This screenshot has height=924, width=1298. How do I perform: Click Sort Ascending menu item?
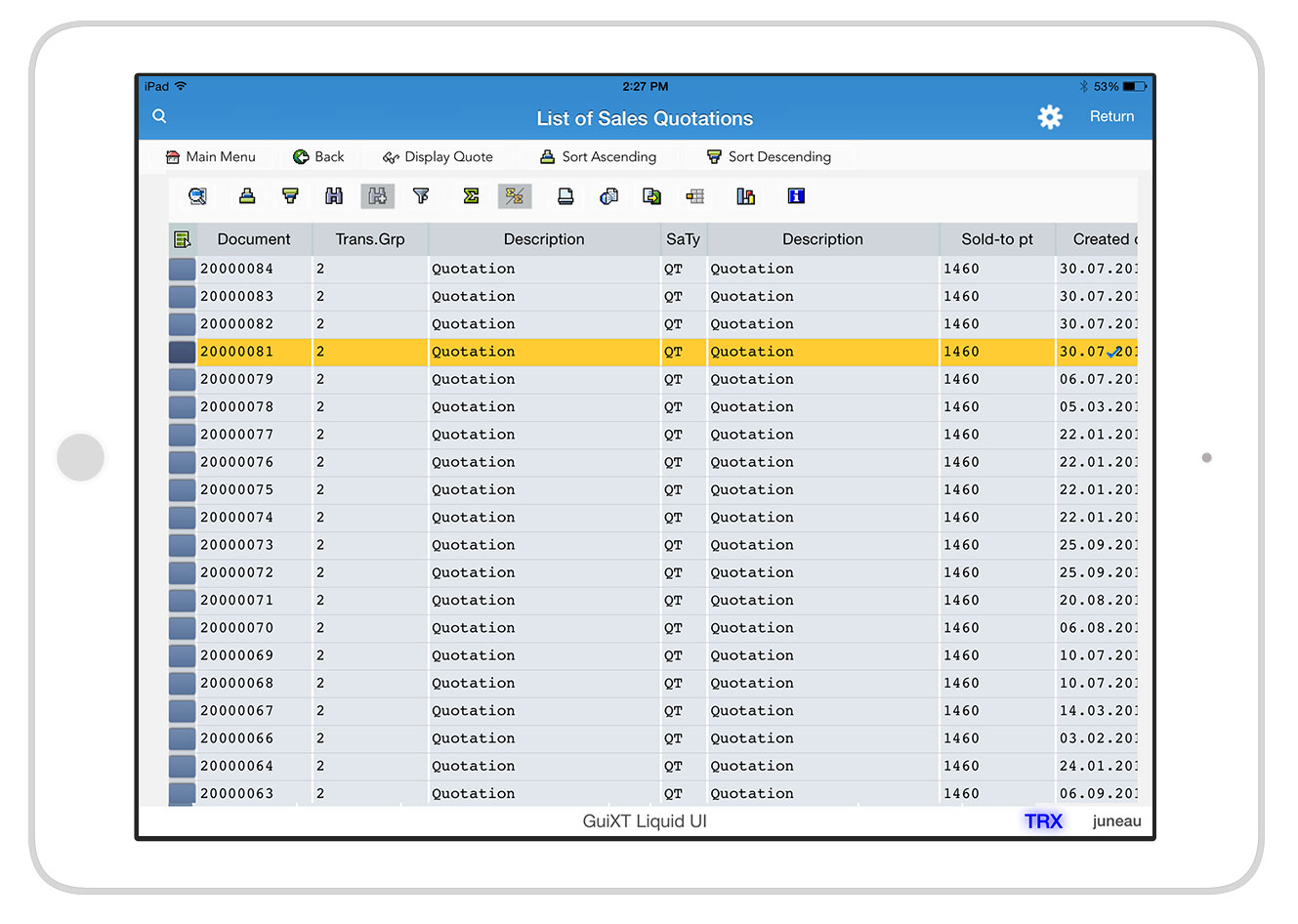[599, 156]
